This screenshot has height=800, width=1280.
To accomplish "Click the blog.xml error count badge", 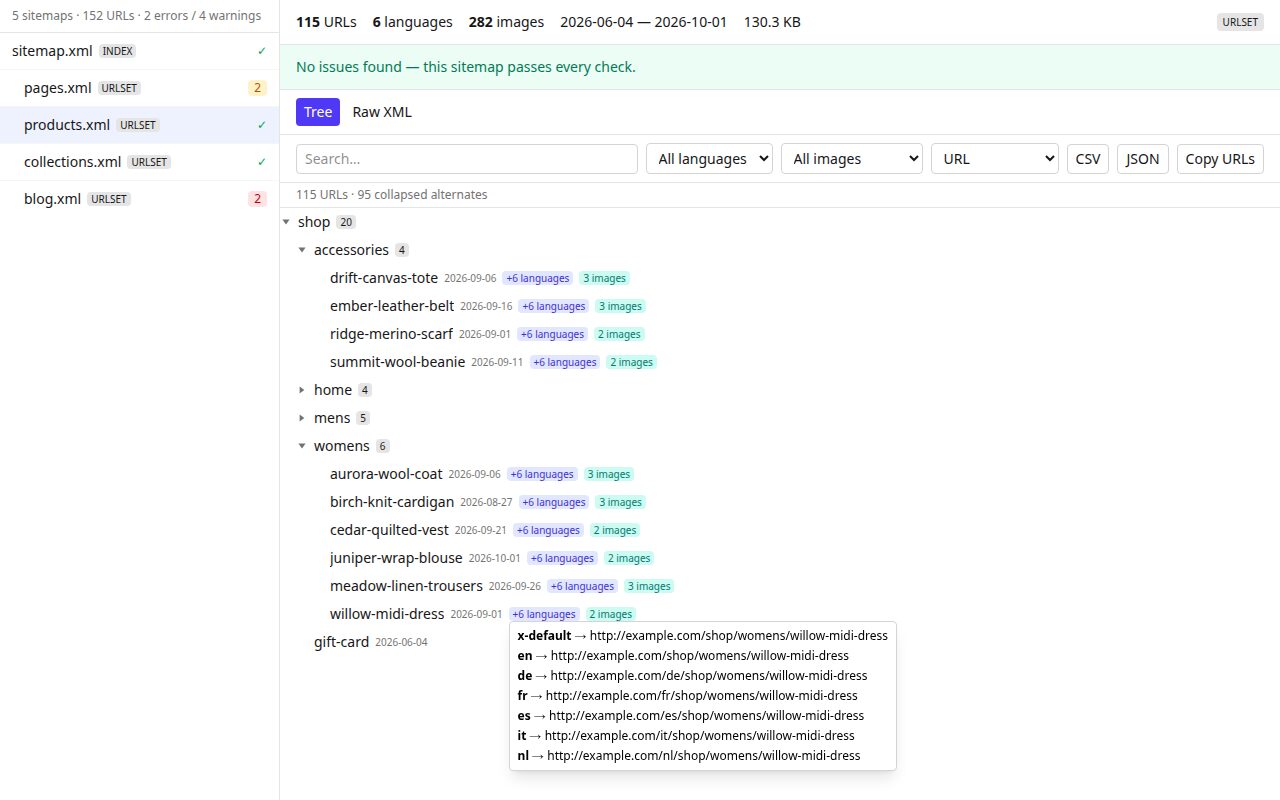I will point(258,199).
